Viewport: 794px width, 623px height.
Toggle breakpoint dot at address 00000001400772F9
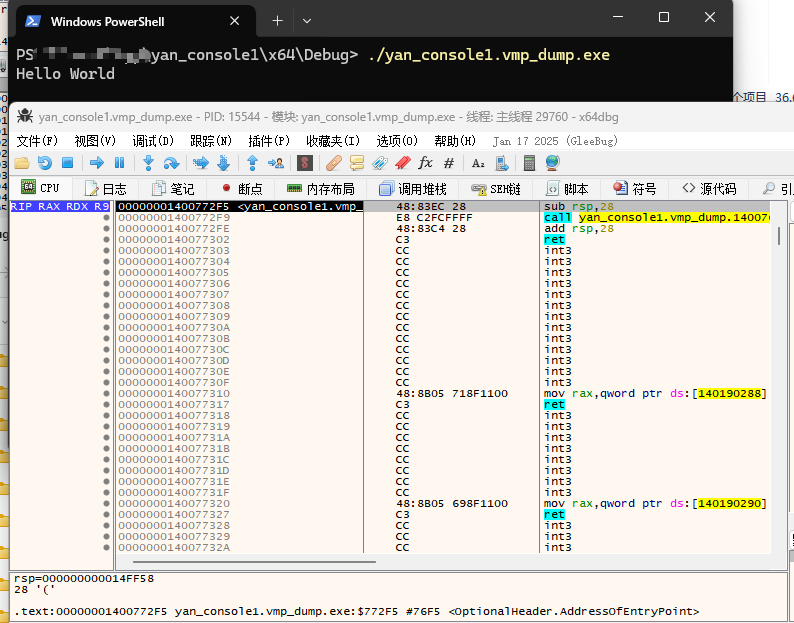tap(106, 217)
